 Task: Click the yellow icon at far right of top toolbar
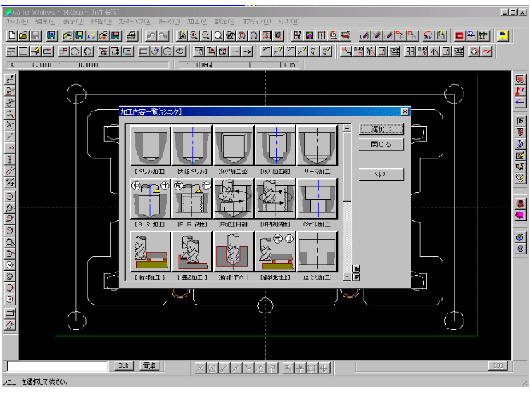tap(503, 36)
